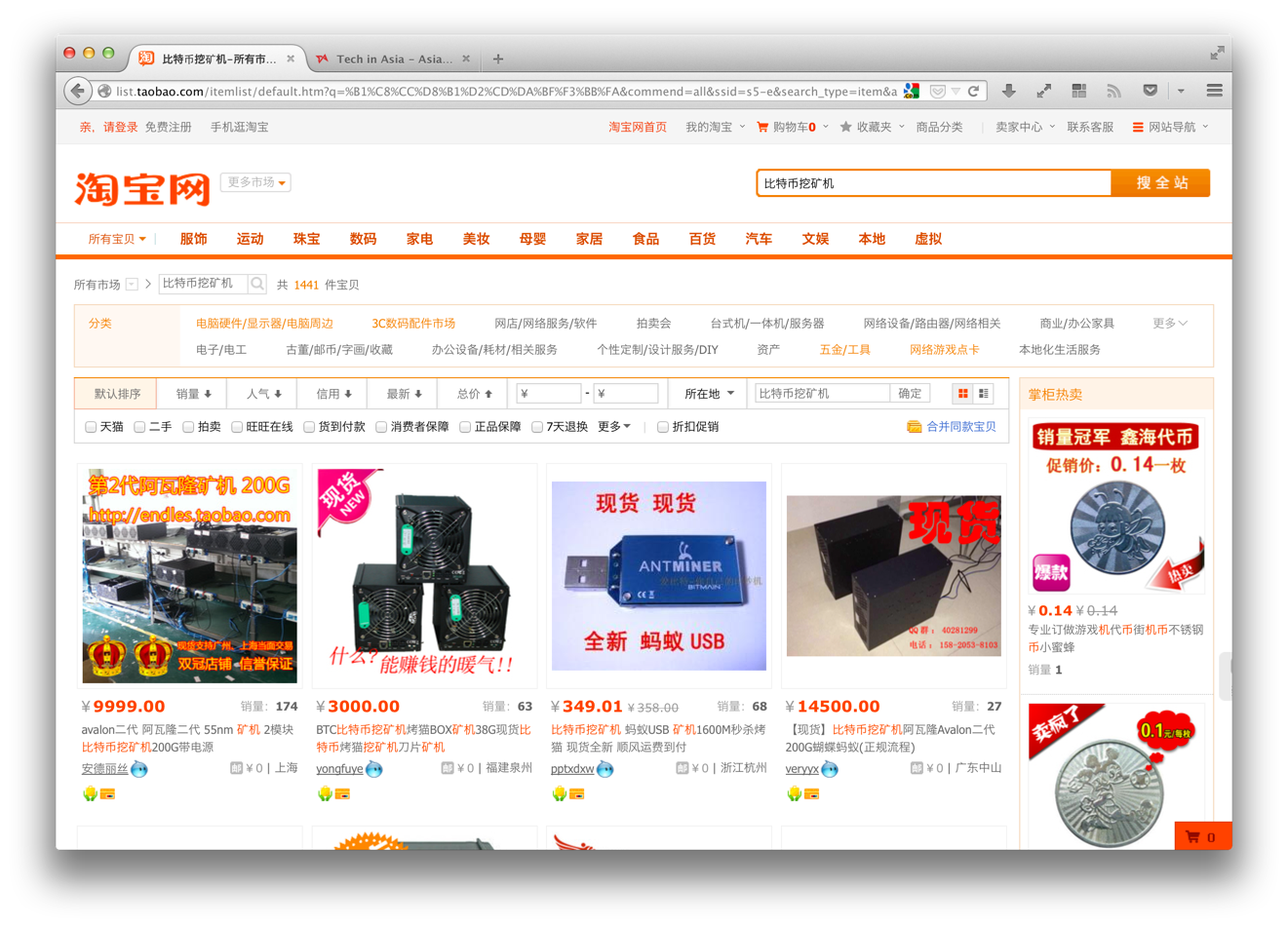The height and width of the screenshot is (927, 1288).
Task: Open the 亲, 请登录 login link
Action: click(108, 127)
